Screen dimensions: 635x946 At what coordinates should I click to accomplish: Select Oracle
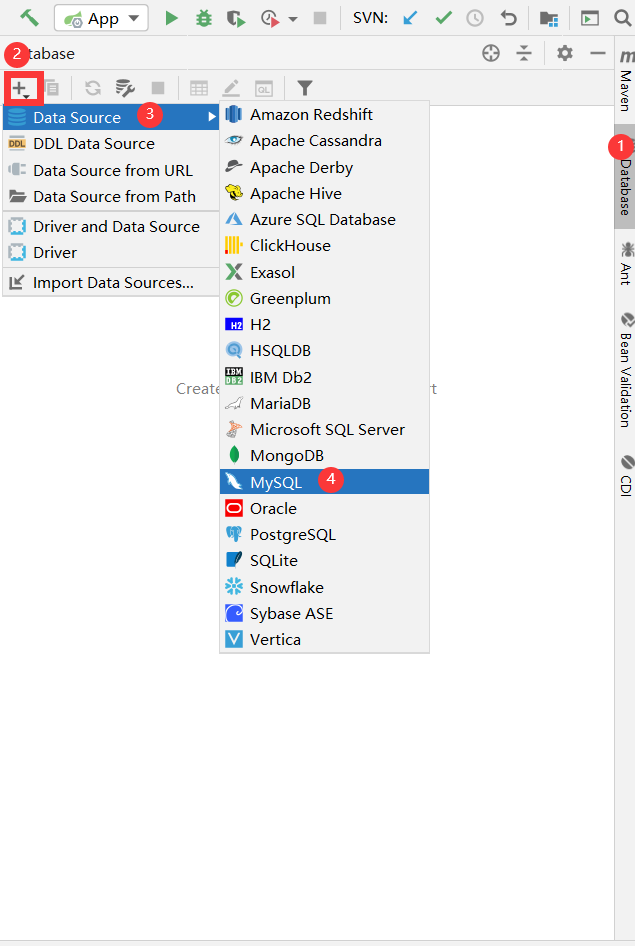[x=324, y=508]
